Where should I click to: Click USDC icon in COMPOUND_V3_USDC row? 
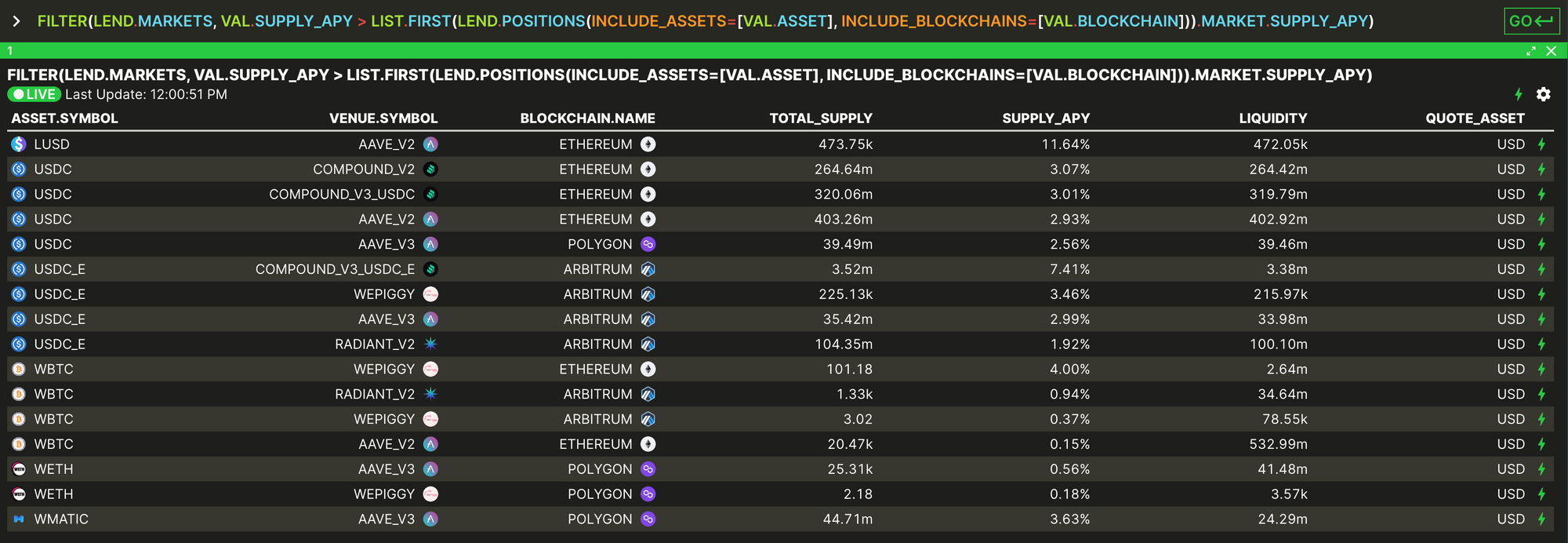pos(19,195)
